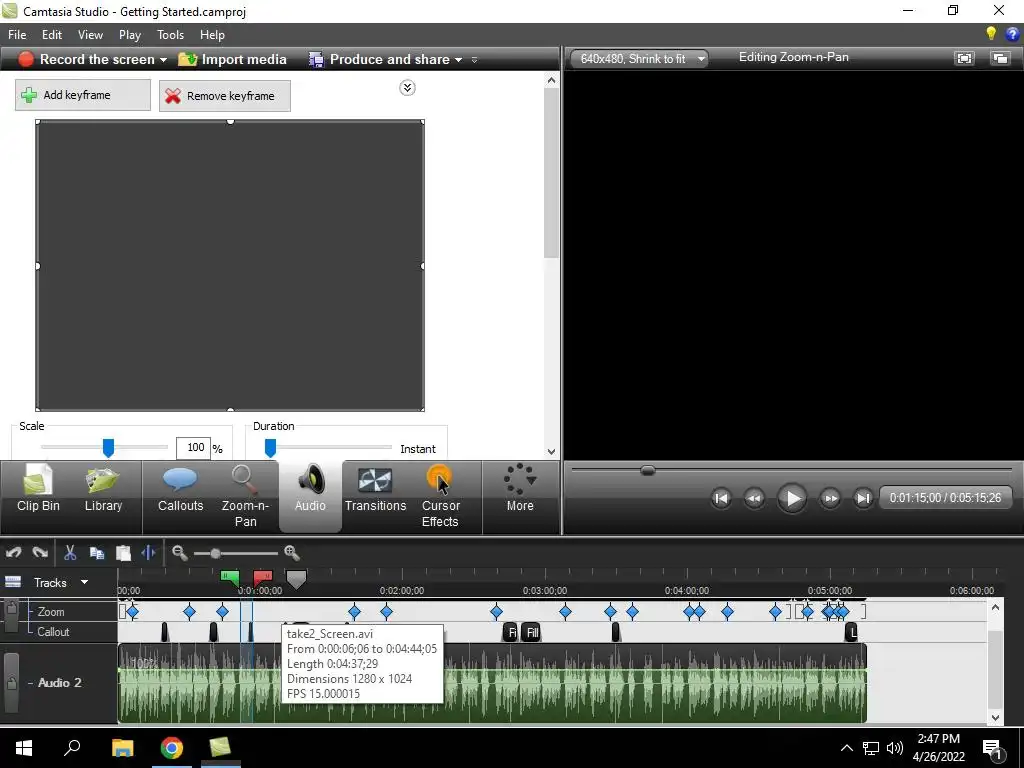Viewport: 1024px width, 768px height.
Task: Cut selection with the scissors icon
Action: pos(70,553)
